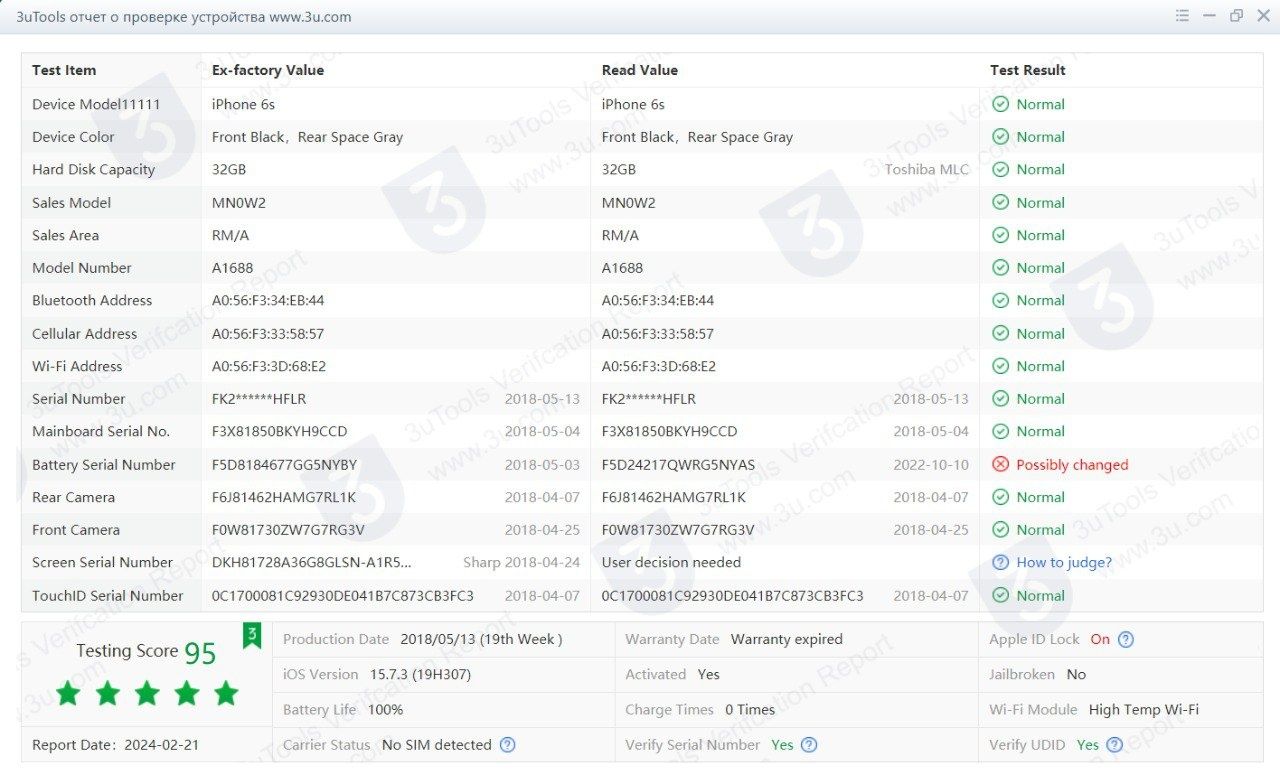Open the list menu icon in title bar
Viewport: 1280px width, 775px height.
click(1182, 16)
